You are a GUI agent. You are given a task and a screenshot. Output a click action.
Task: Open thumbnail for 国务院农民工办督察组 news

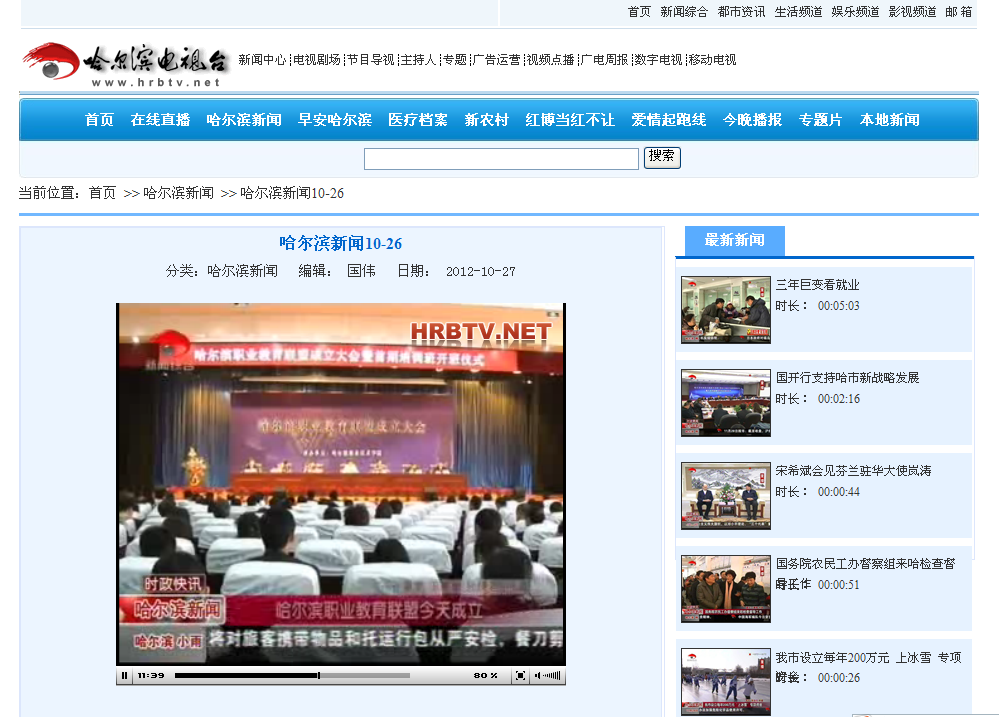[x=726, y=589]
